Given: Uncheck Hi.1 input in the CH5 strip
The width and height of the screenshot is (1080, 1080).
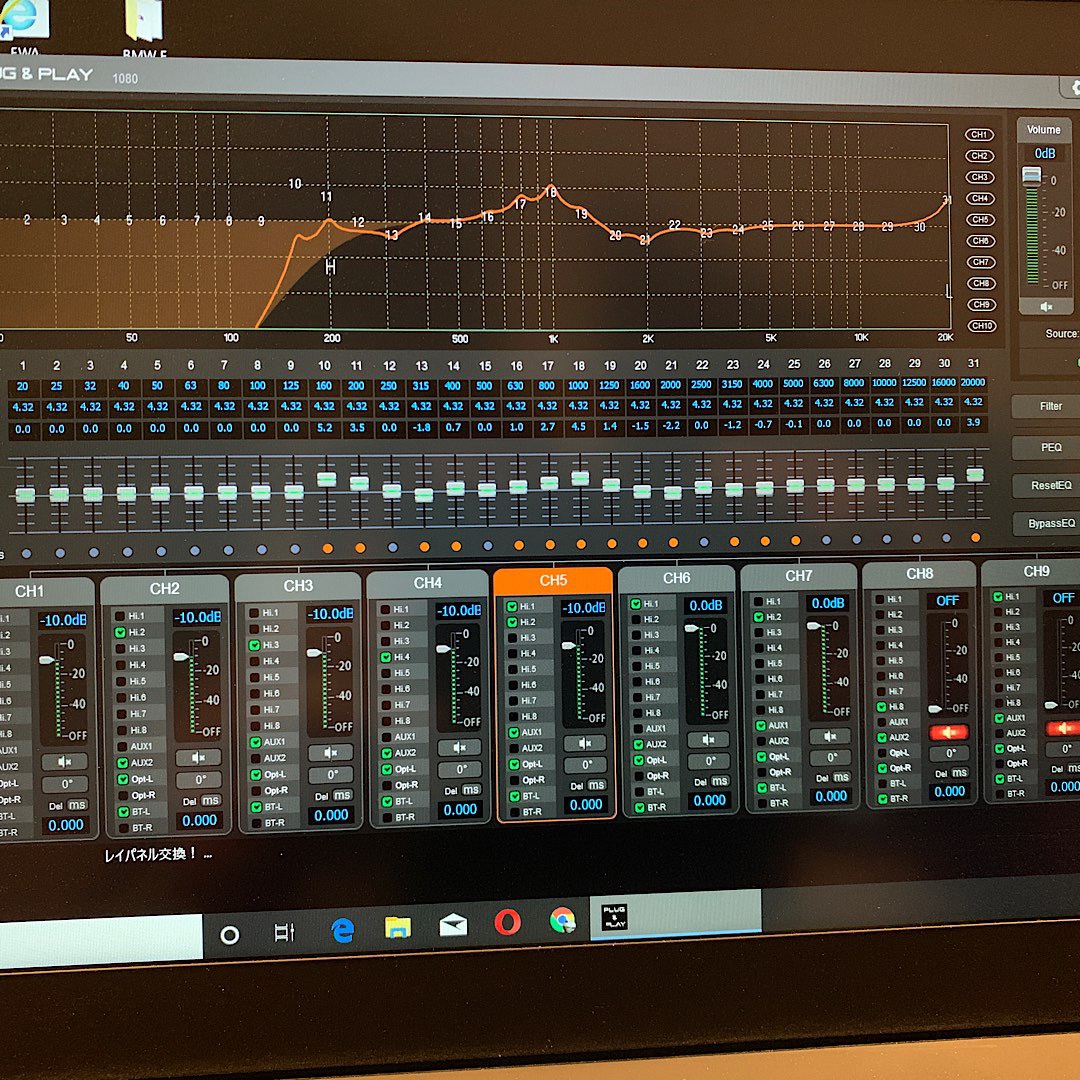Looking at the screenshot, I should click(512, 606).
